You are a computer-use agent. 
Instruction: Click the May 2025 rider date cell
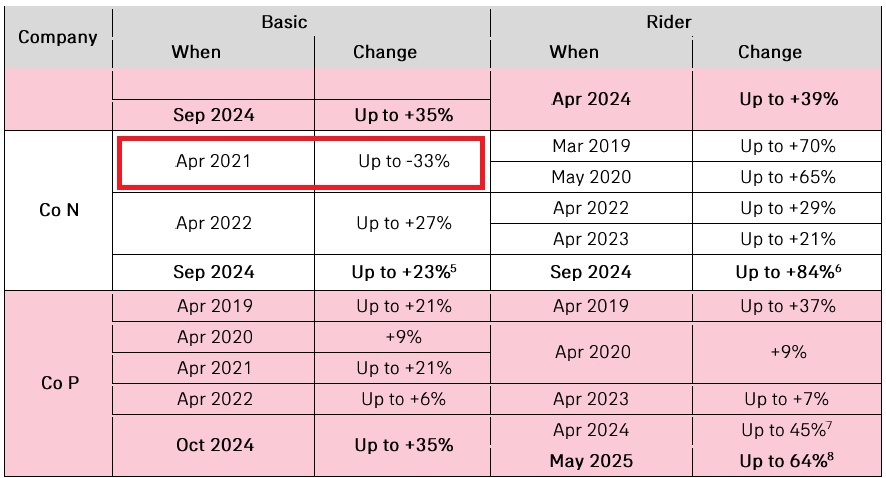(591, 461)
